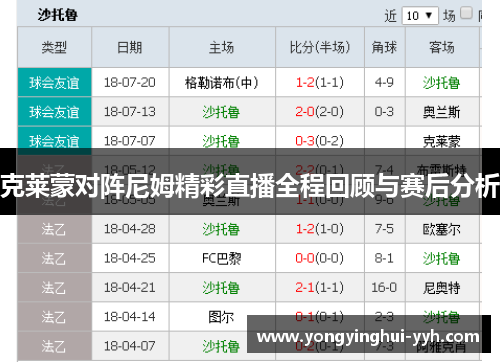The width and height of the screenshot is (500, 362).
Task: Click the 客场 column header
Action: pyautogui.click(x=442, y=47)
